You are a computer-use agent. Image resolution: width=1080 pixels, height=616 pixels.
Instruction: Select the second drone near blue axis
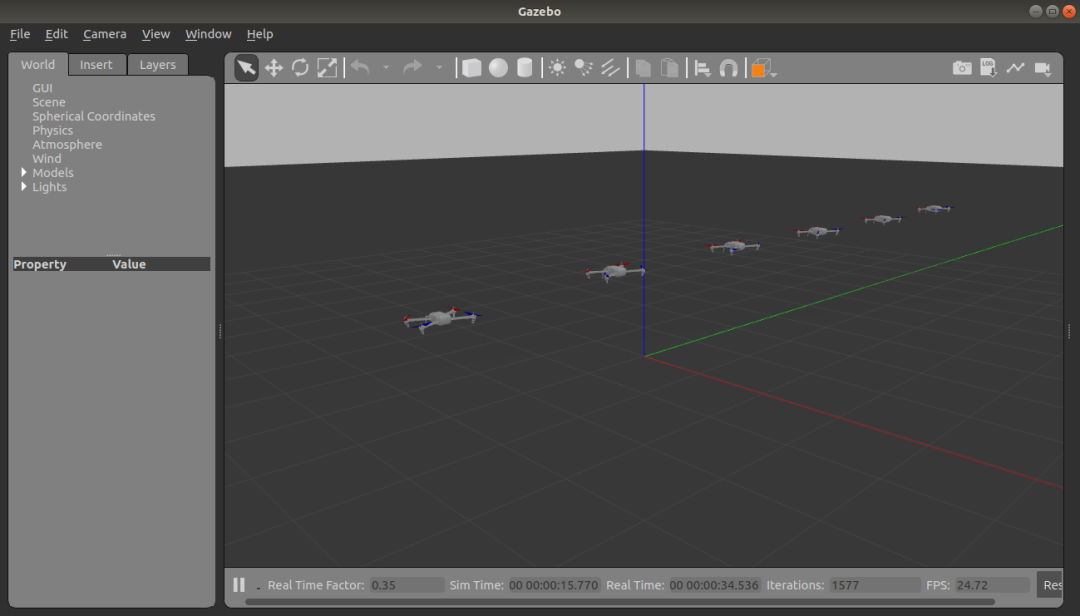point(615,271)
